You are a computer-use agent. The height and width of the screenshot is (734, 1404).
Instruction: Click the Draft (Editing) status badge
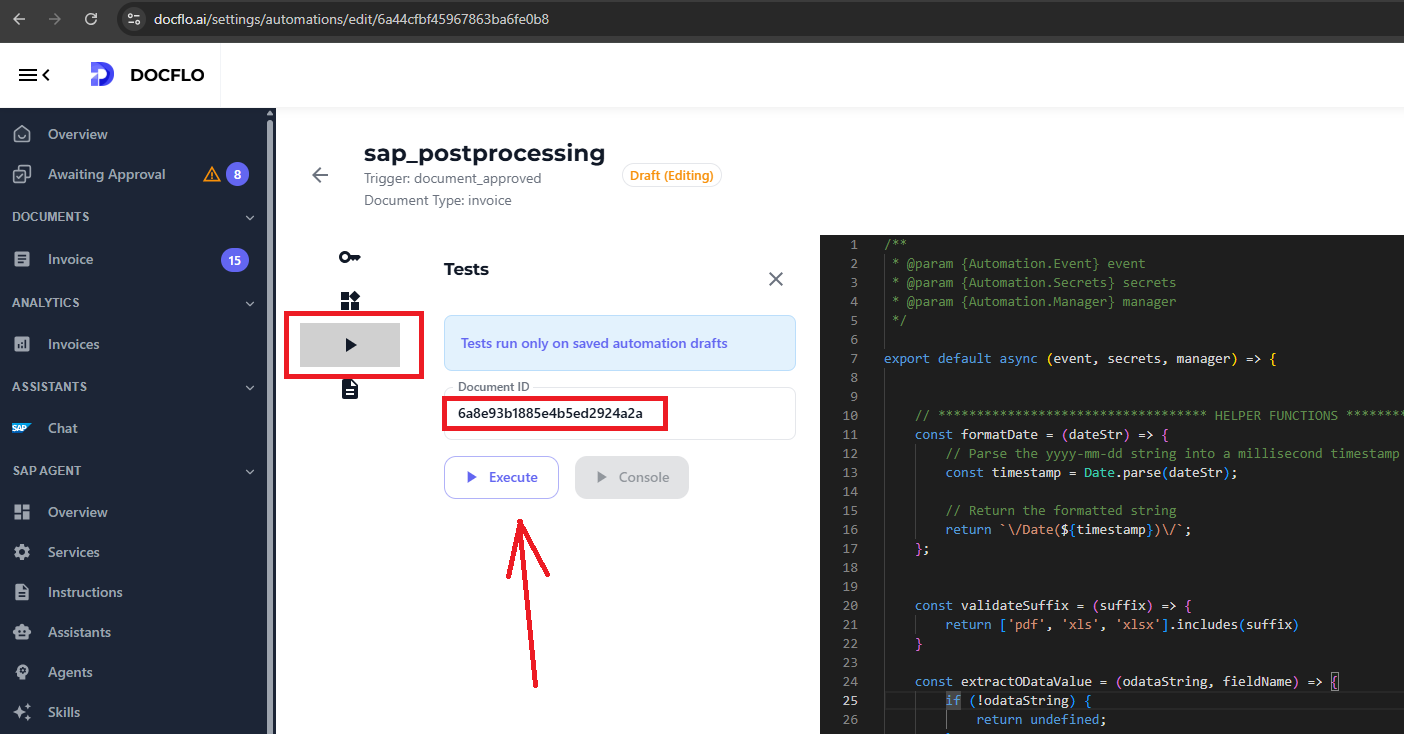(672, 175)
